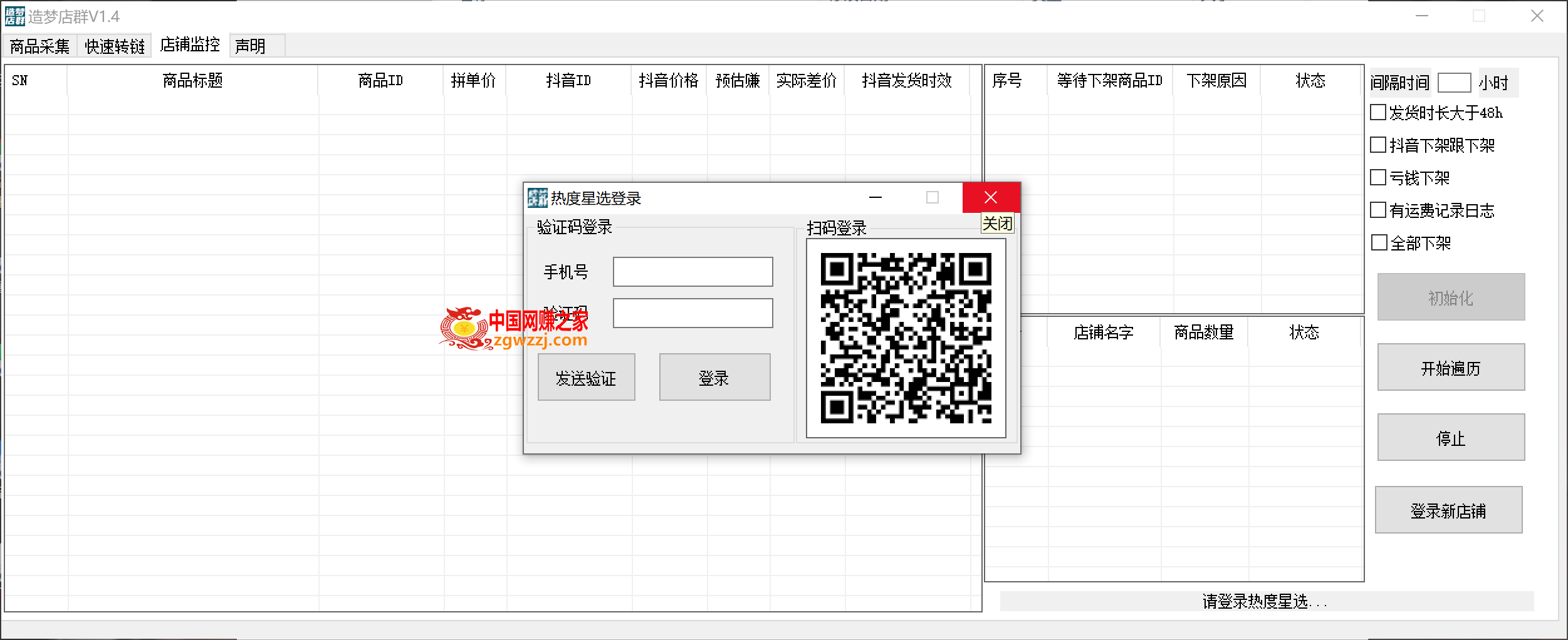Screen dimensions: 1568x640
Task: Click the 等待下架商品ID column header
Action: point(1110,81)
